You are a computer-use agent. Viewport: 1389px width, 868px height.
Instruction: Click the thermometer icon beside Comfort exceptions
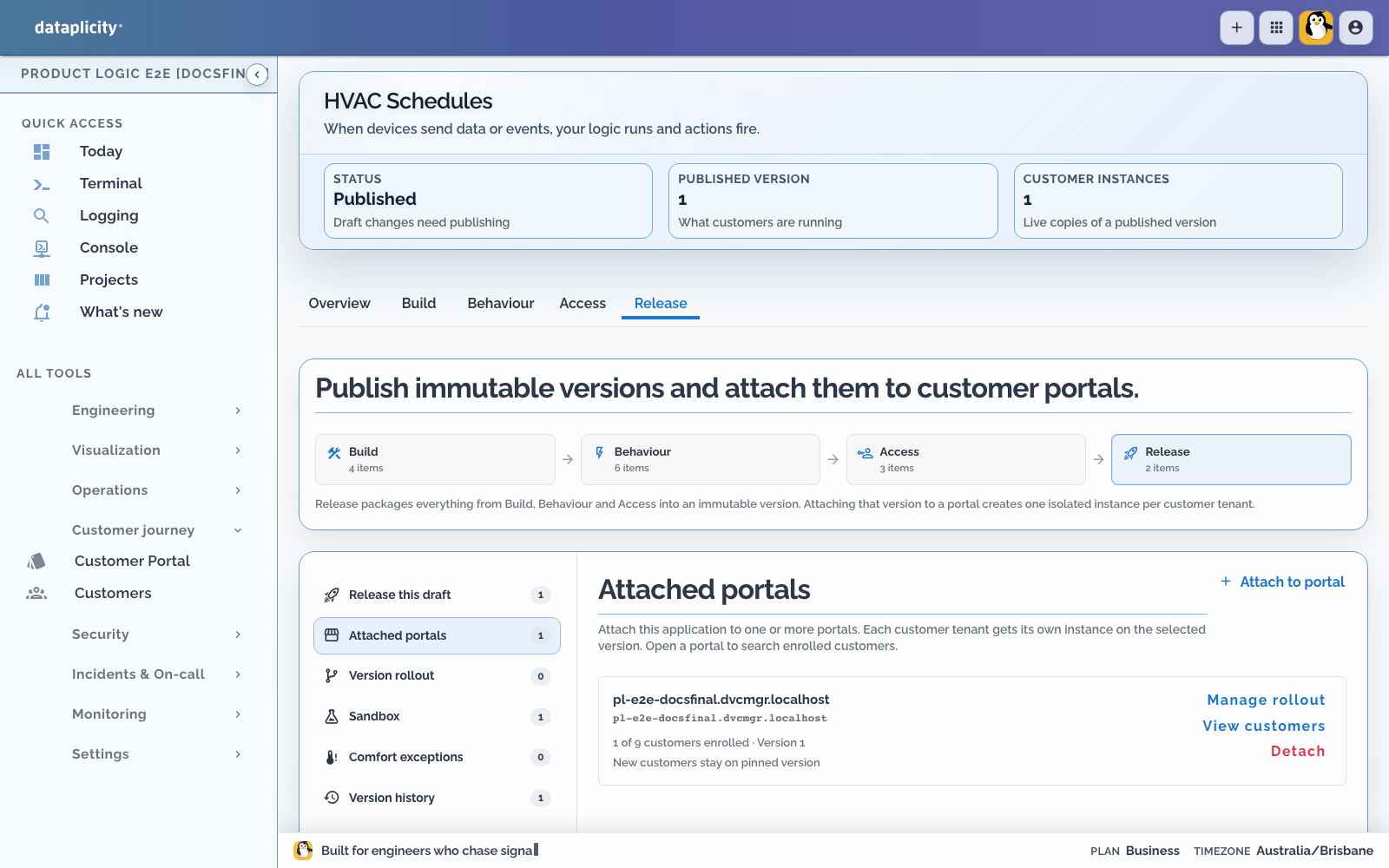(x=332, y=758)
